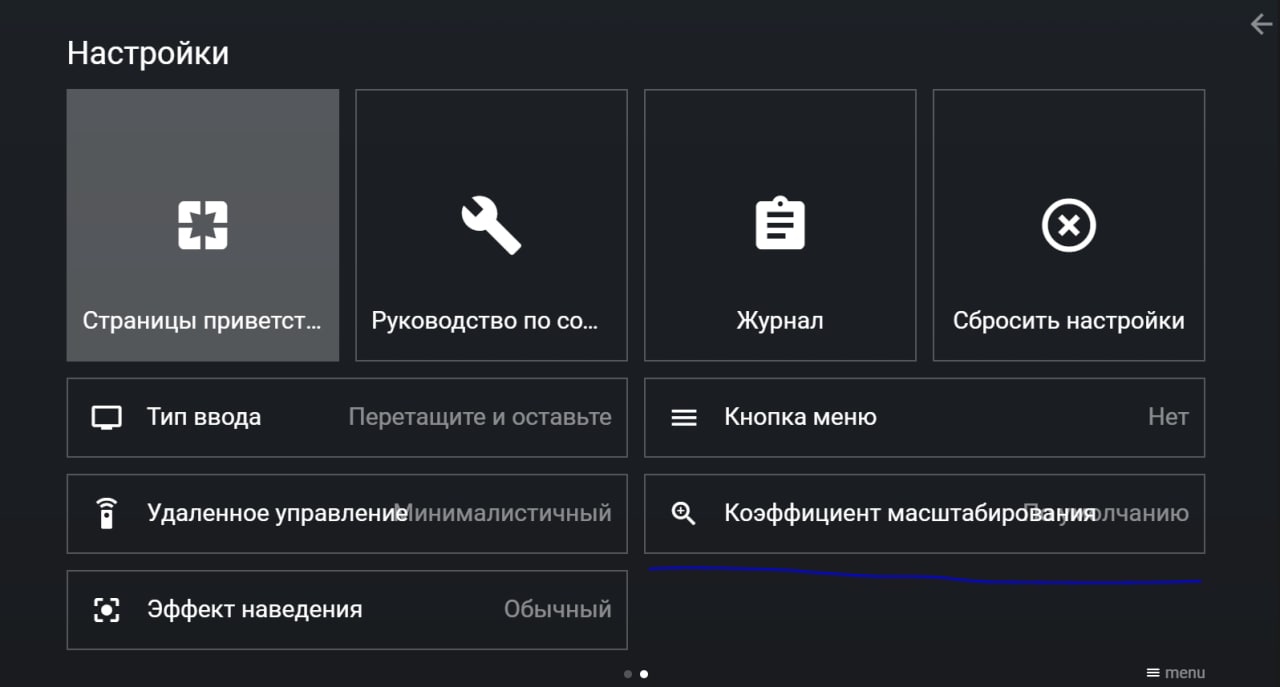The height and width of the screenshot is (687, 1280).
Task: Change the Перетащите и оставьте input type value
Action: 480,417
